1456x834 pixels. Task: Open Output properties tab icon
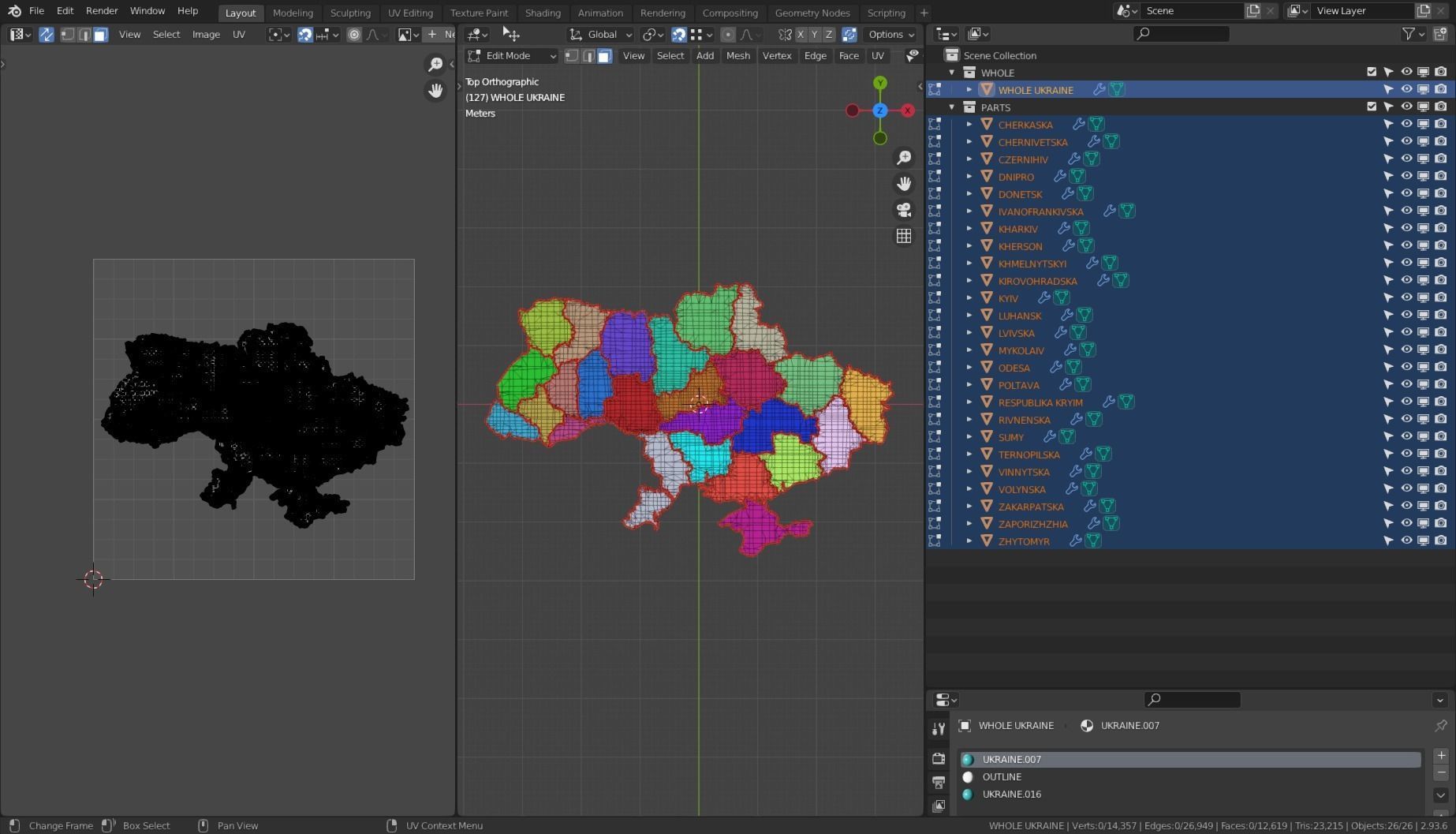click(x=939, y=782)
